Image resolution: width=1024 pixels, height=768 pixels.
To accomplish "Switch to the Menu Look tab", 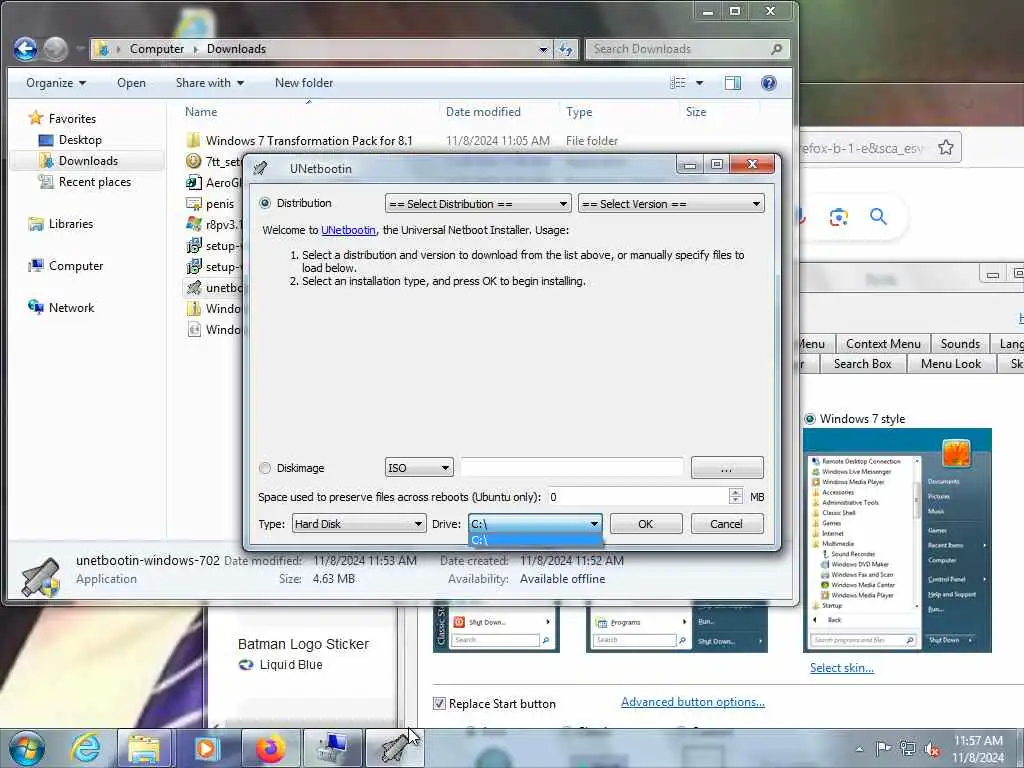I will pyautogui.click(x=951, y=364).
